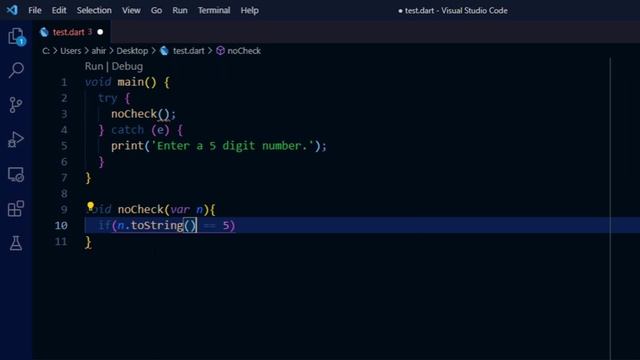Click 'noCheck' function name on line 9

pyautogui.click(x=140, y=209)
